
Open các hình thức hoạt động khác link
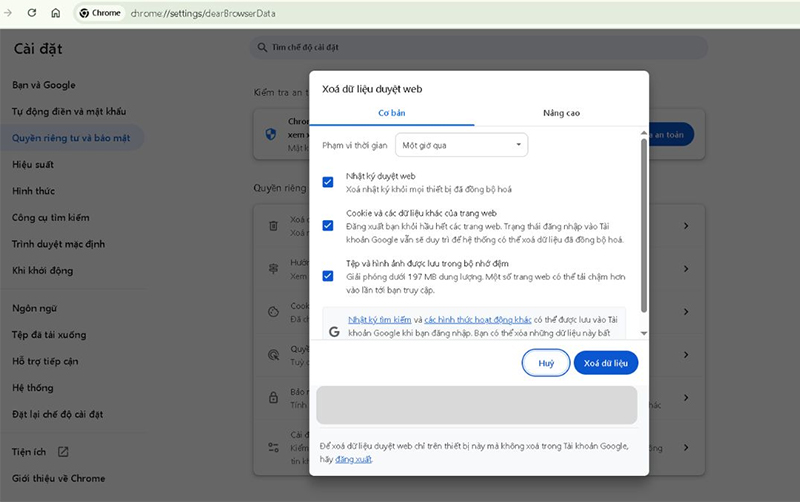[478, 320]
